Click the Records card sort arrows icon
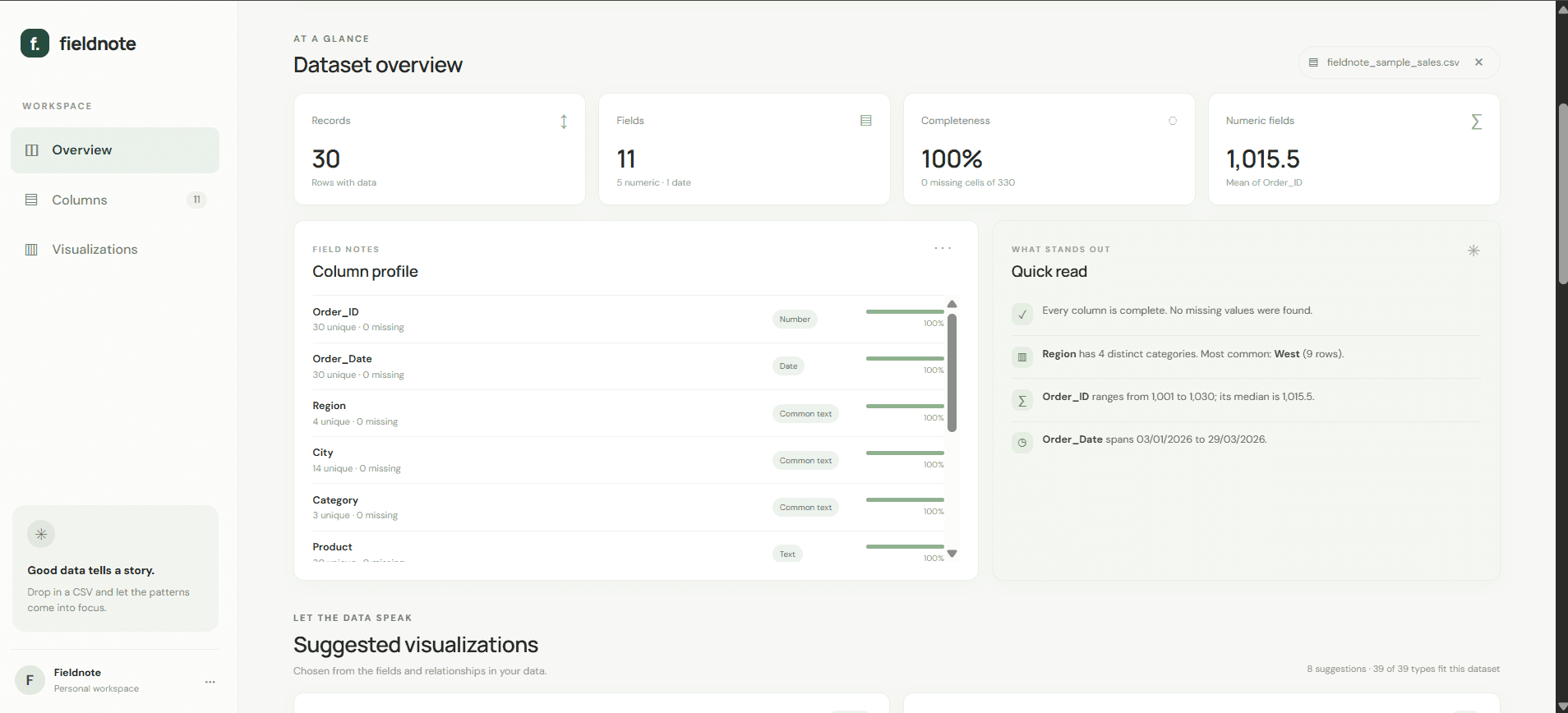The width and height of the screenshot is (1568, 713). pyautogui.click(x=564, y=122)
